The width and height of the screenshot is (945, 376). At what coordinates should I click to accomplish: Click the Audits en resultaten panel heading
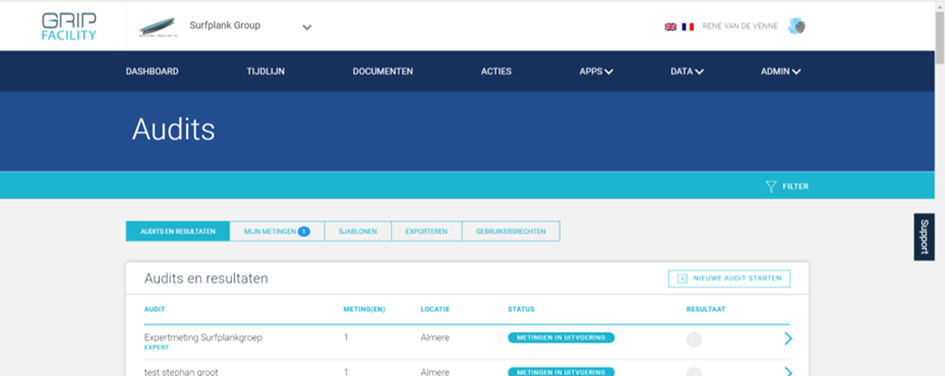[x=206, y=278]
